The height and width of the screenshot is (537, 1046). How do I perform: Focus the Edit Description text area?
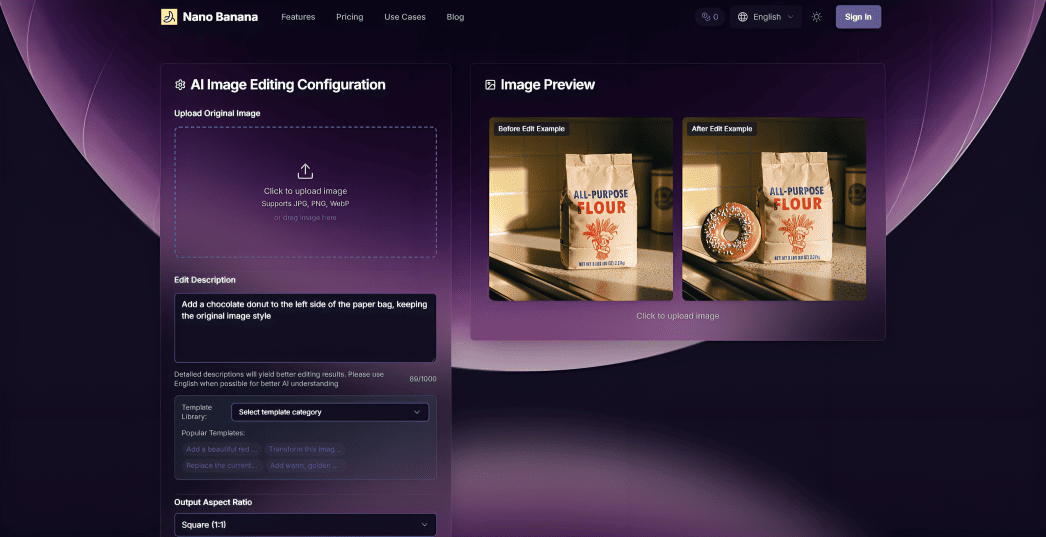[x=306, y=328]
